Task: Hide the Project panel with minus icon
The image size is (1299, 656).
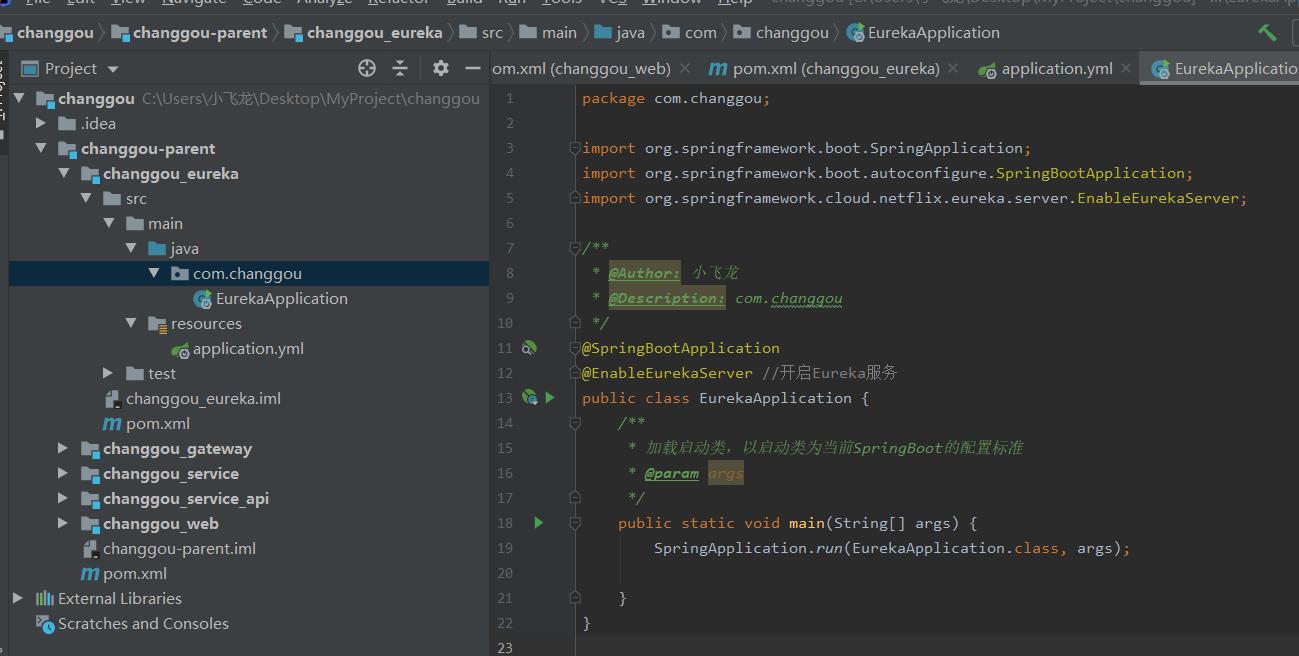Action: (x=472, y=68)
